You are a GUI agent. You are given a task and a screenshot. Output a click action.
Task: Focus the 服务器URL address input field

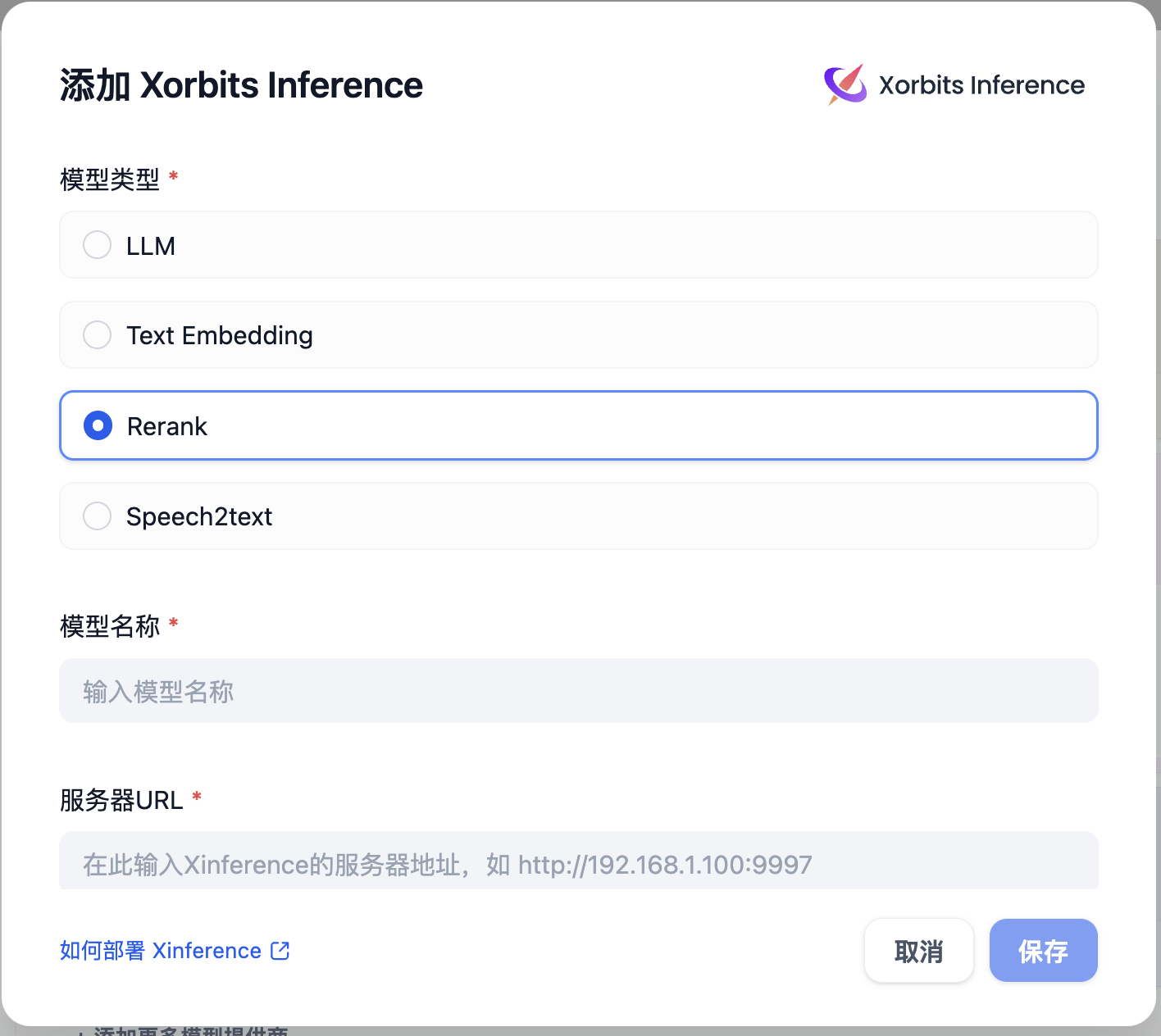tap(578, 863)
